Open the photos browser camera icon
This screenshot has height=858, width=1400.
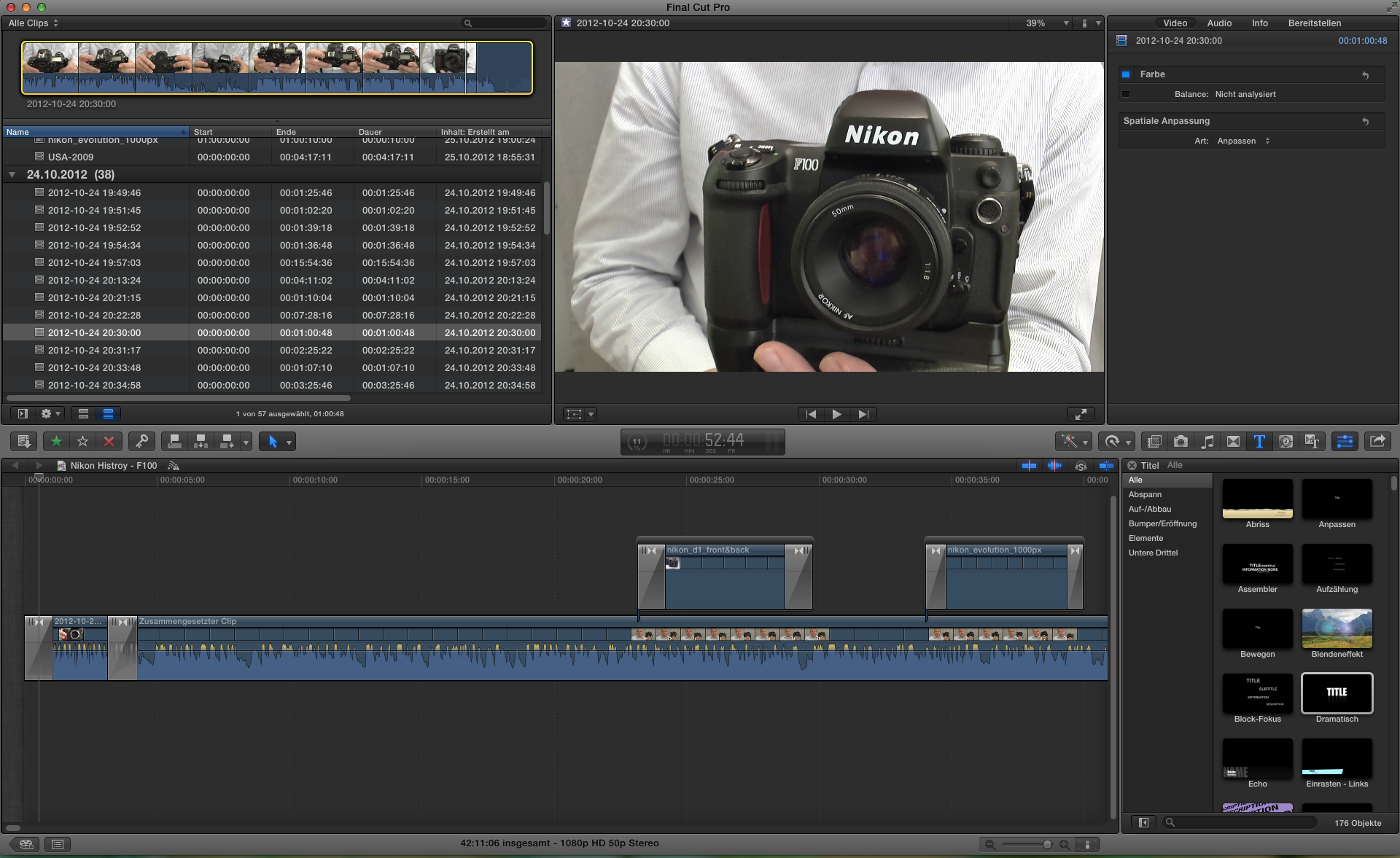pyautogui.click(x=1181, y=442)
